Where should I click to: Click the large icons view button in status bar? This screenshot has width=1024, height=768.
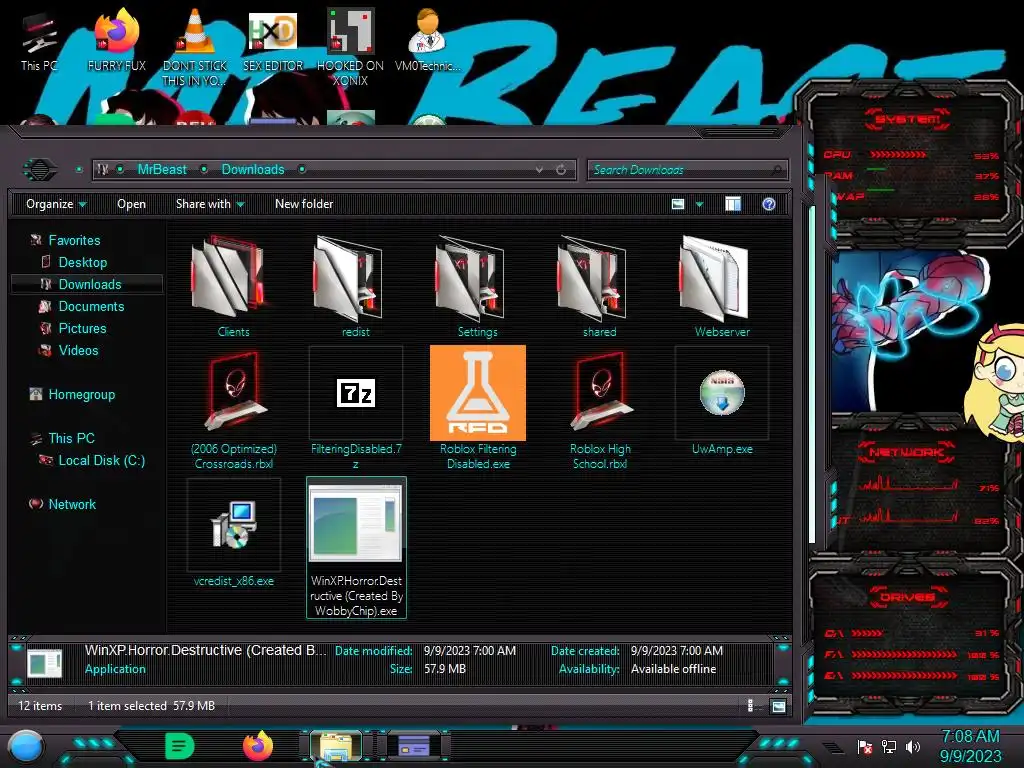[778, 706]
